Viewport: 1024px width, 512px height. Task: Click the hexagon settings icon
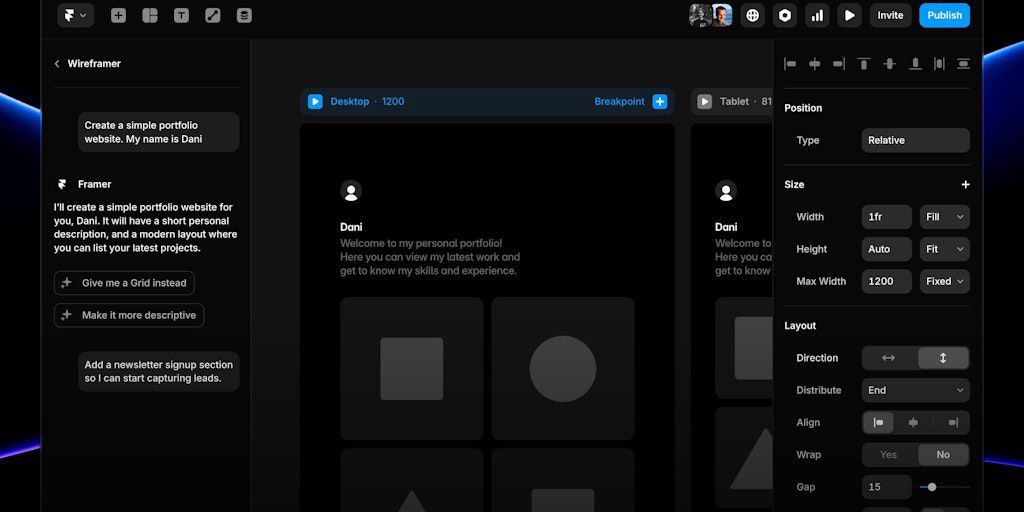pyautogui.click(x=785, y=16)
